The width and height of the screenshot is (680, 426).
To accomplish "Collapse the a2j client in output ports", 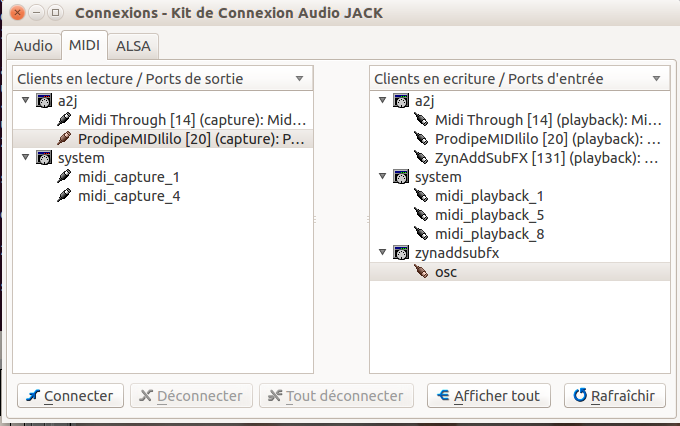I will click(x=26, y=101).
